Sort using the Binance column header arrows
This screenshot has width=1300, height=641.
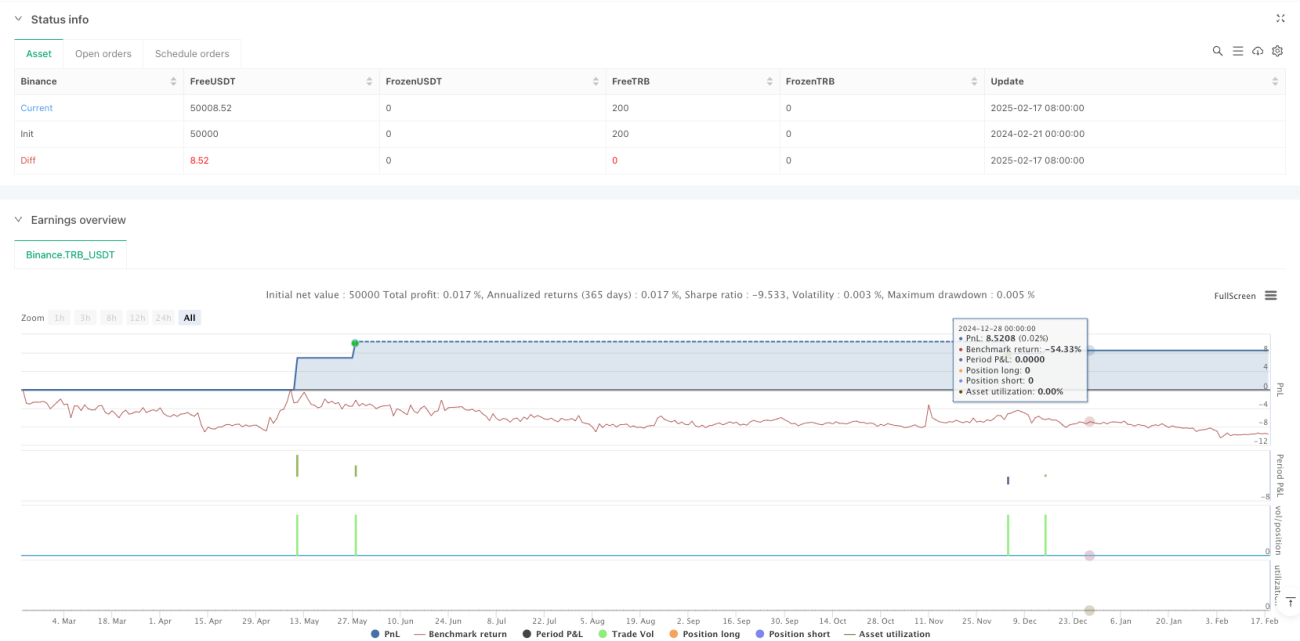[x=173, y=81]
